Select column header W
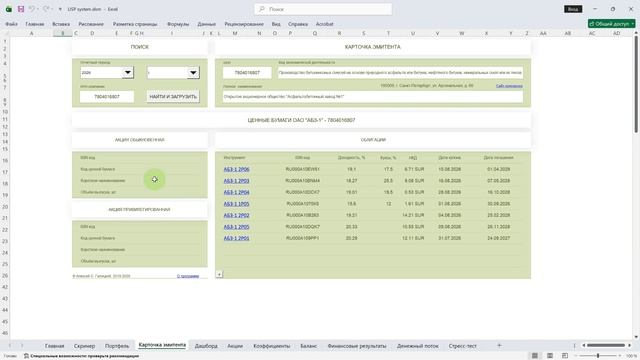The width and height of the screenshot is (640, 360). (462, 33)
